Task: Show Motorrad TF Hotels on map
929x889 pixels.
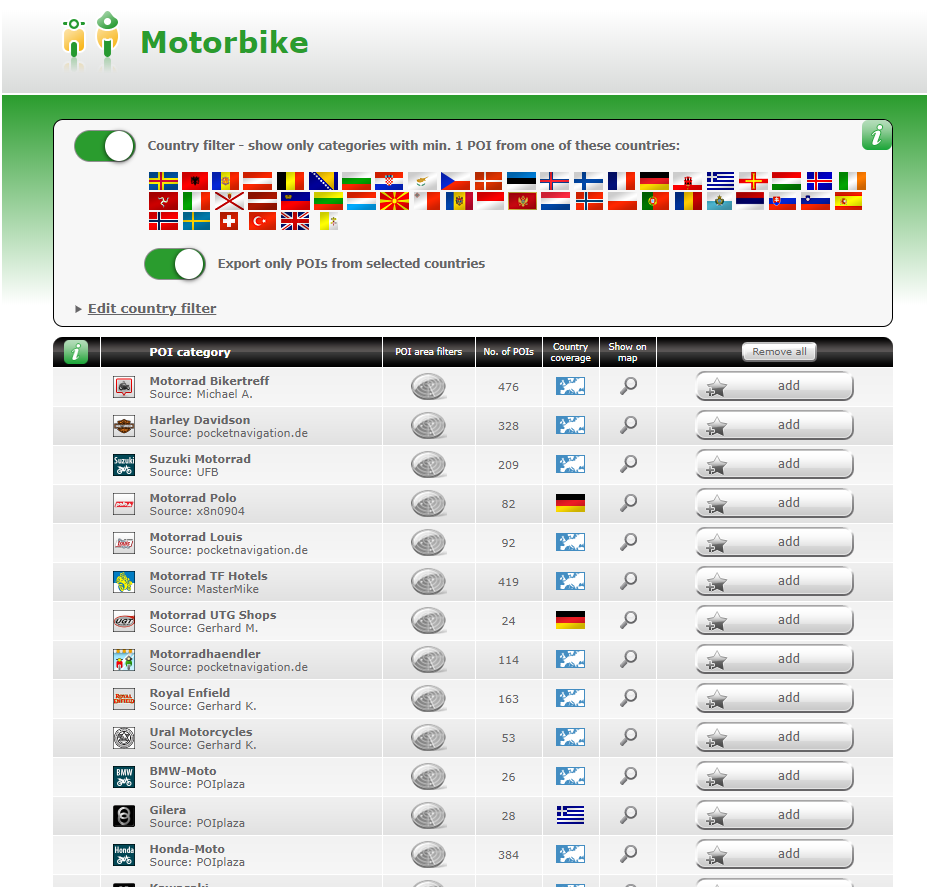Action: [628, 581]
